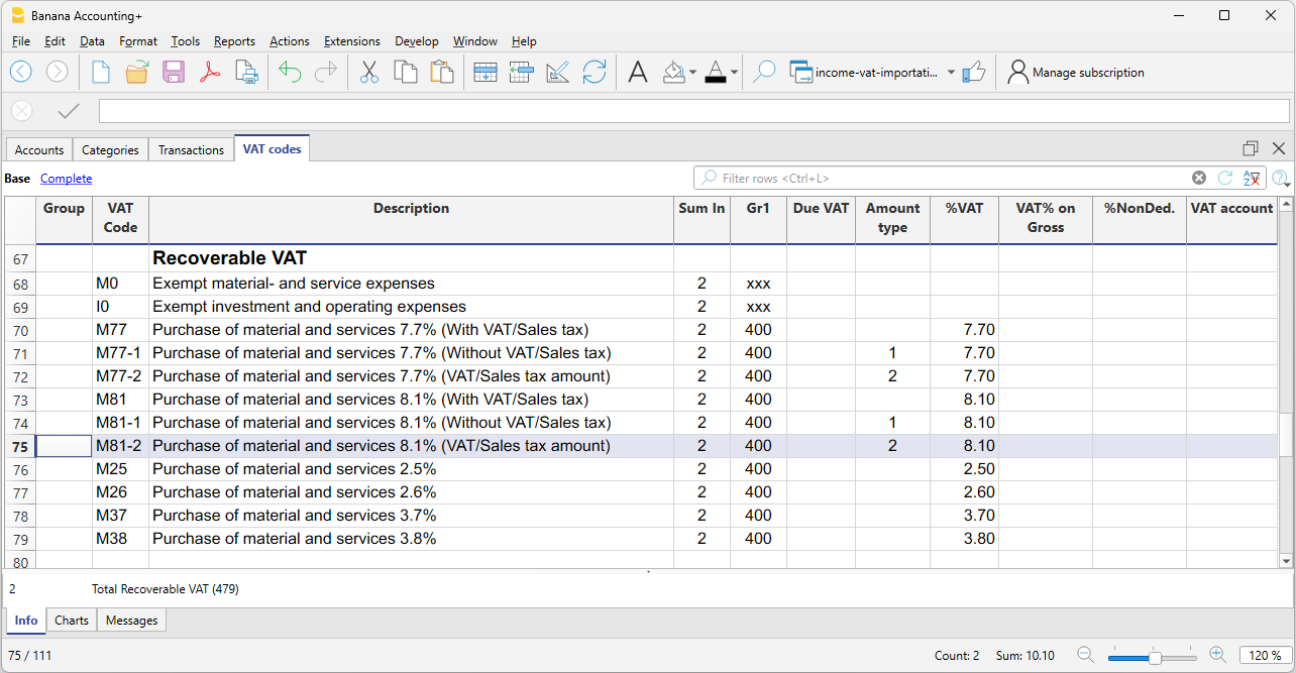This screenshot has width=1296, height=673.
Task: Click the check accounting ruler icon
Action: click(x=558, y=72)
